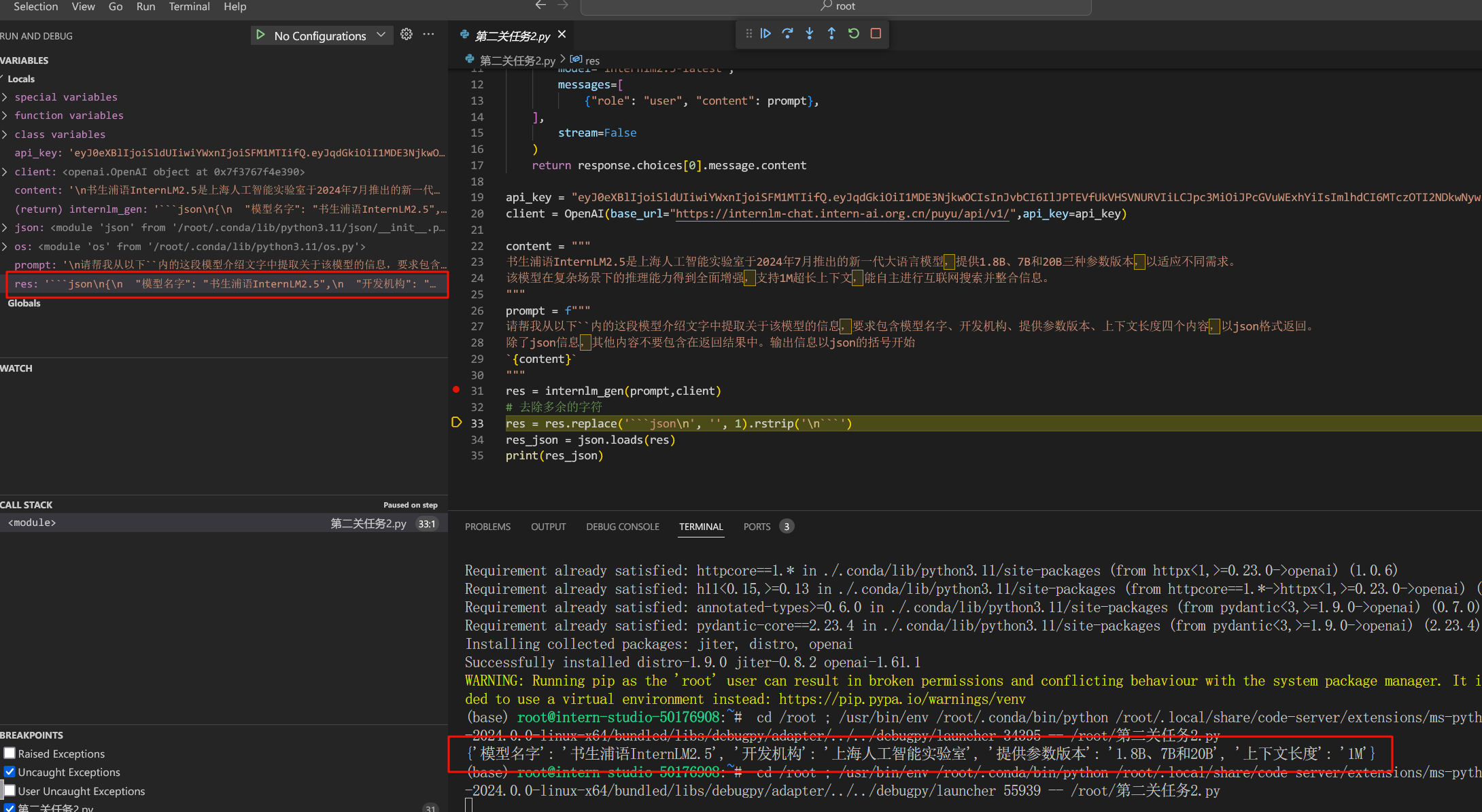Open the Run menu
This screenshot has width=1482, height=812.
pyautogui.click(x=145, y=7)
